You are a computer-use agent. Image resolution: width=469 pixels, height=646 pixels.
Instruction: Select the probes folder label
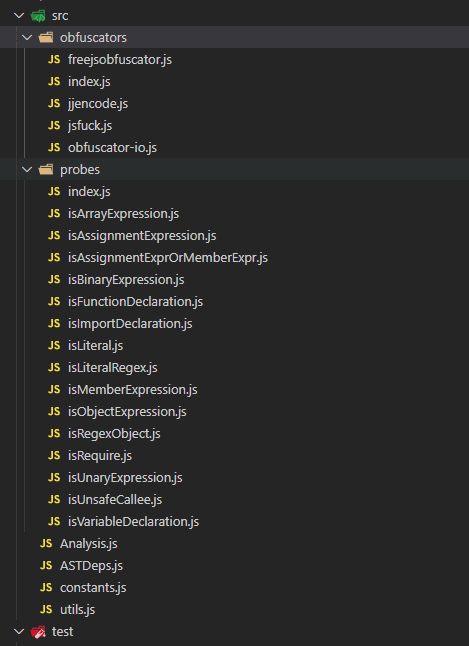coord(80,170)
